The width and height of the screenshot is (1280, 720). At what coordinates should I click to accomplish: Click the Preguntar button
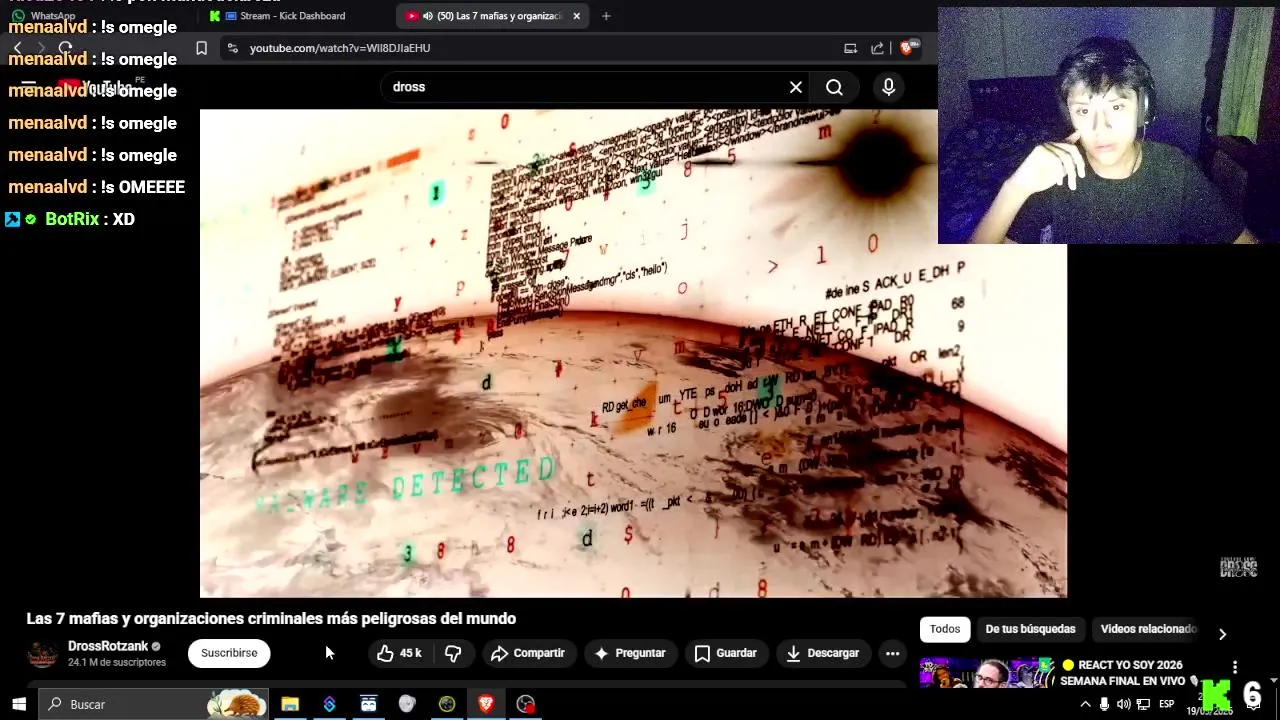coord(630,653)
